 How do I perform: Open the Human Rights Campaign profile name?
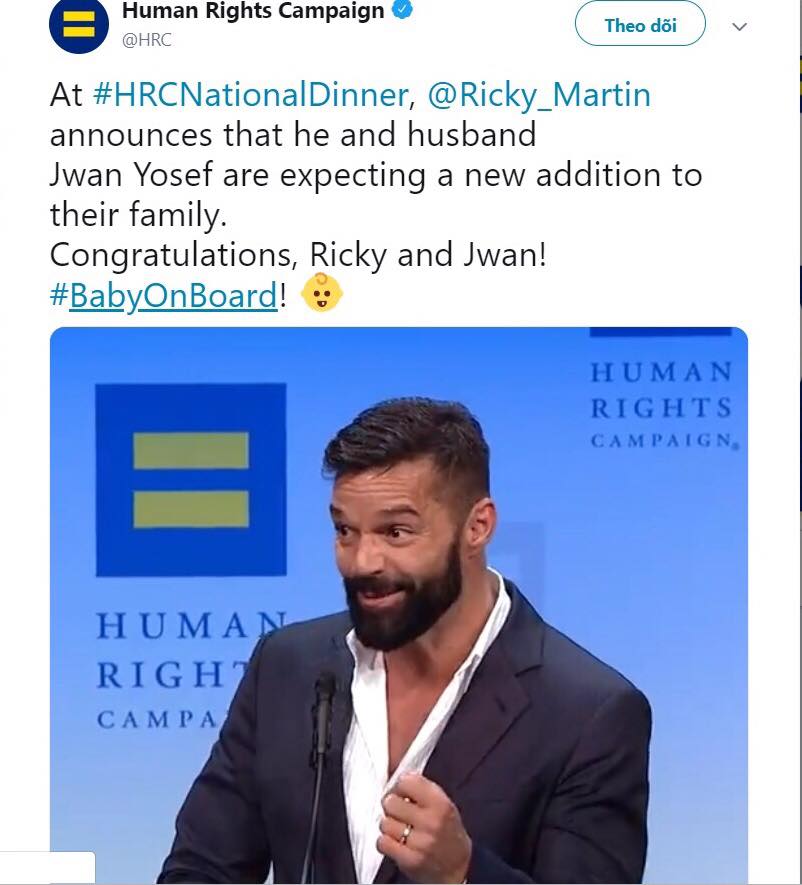[252, 12]
